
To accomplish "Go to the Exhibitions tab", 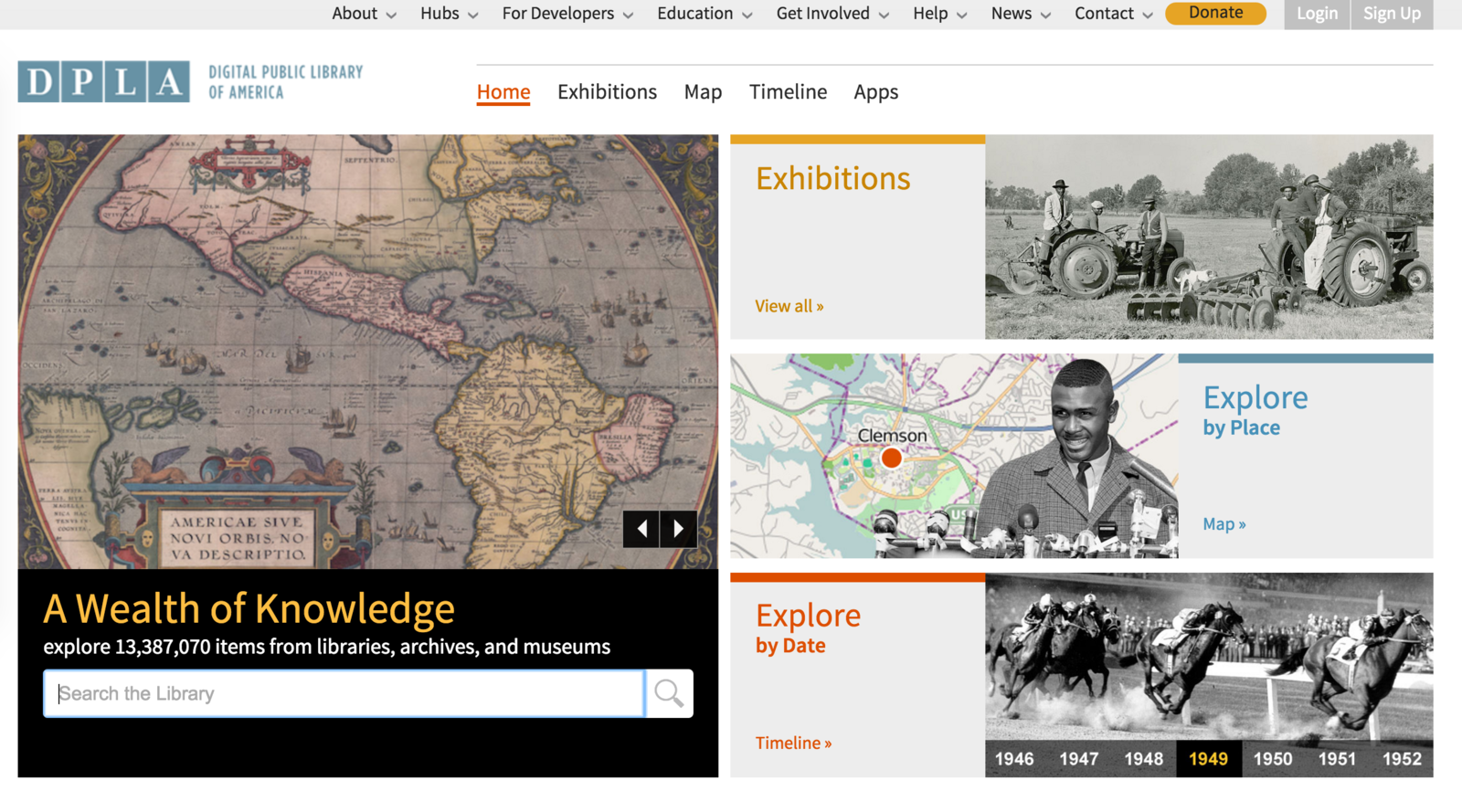I will click(607, 92).
